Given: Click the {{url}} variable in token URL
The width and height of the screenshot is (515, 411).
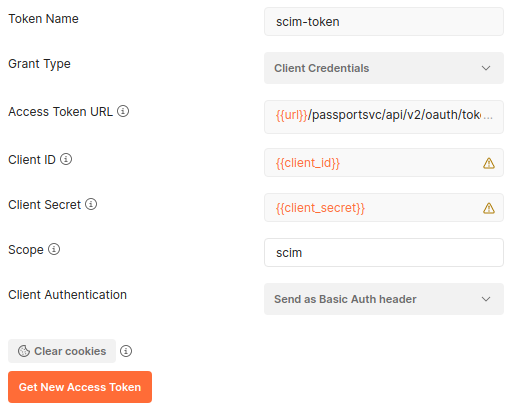Looking at the screenshot, I should (x=292, y=115).
